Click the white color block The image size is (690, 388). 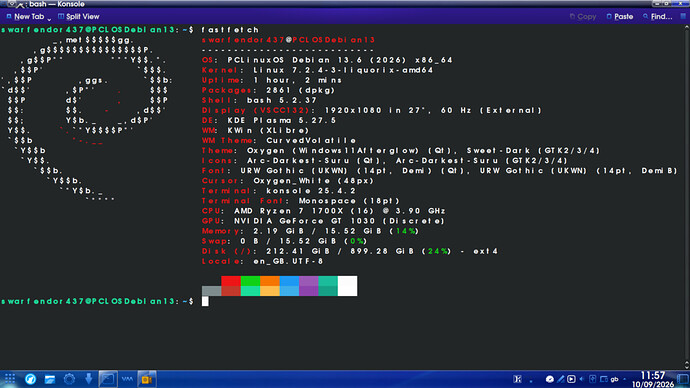348,286
